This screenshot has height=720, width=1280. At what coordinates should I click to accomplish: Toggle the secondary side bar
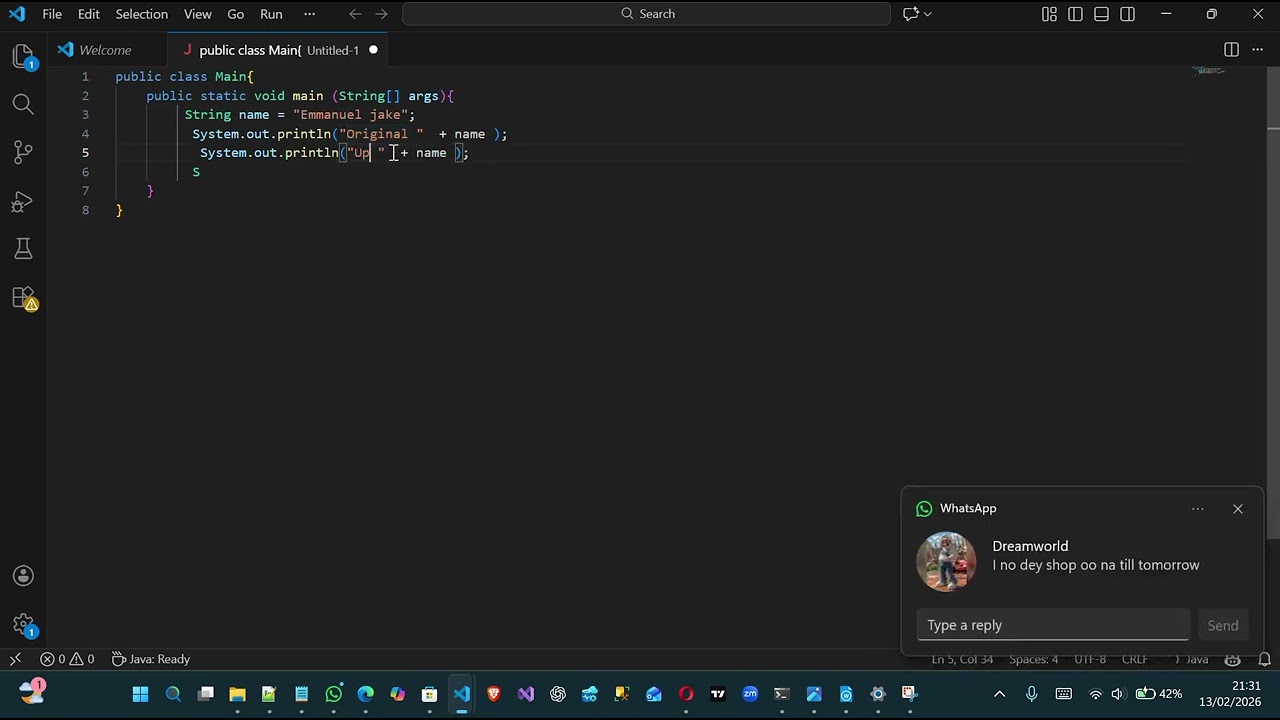click(1127, 14)
